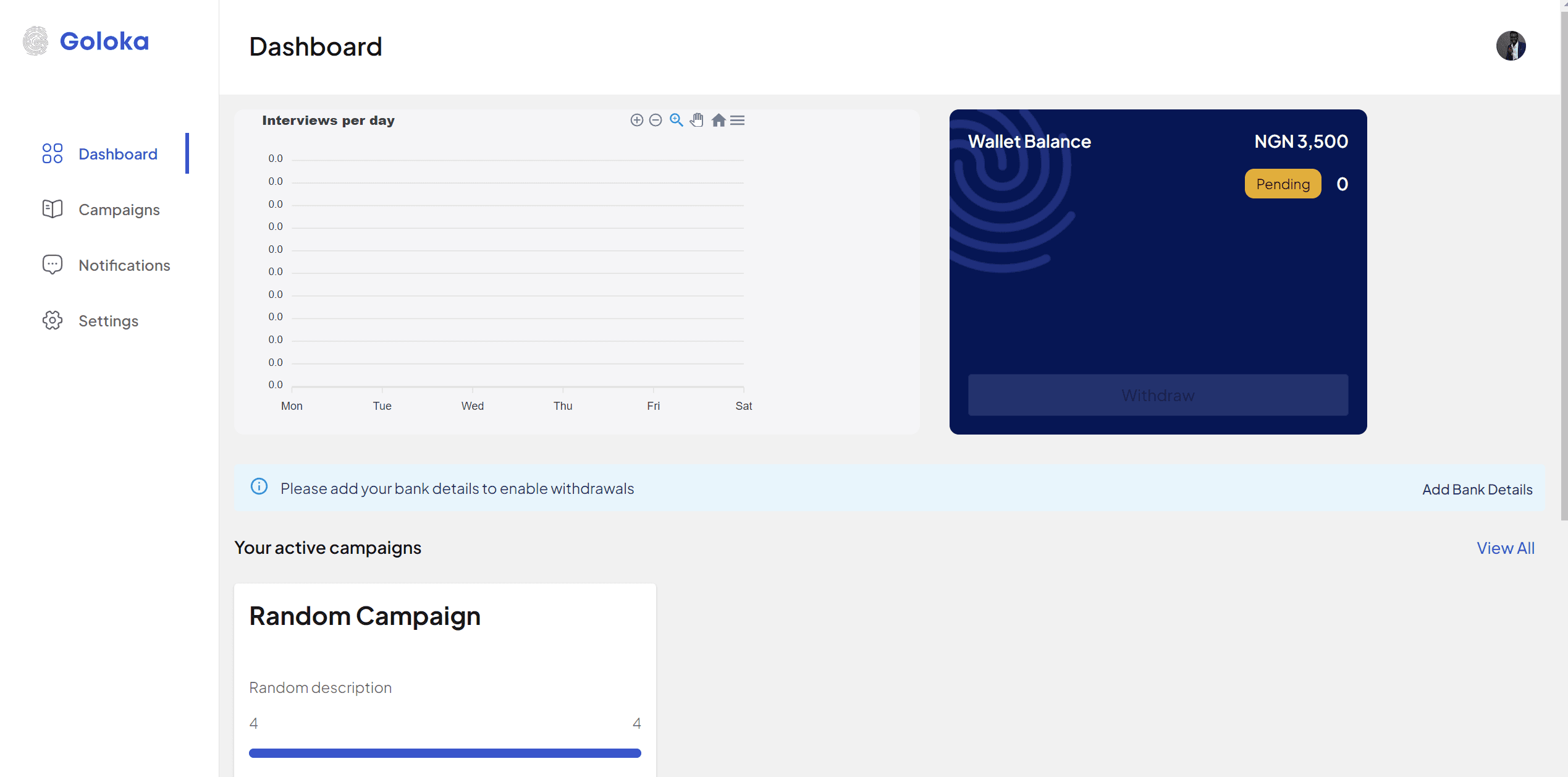The image size is (1568, 777).
Task: Click the Mon label on chart axis
Action: pos(292,406)
